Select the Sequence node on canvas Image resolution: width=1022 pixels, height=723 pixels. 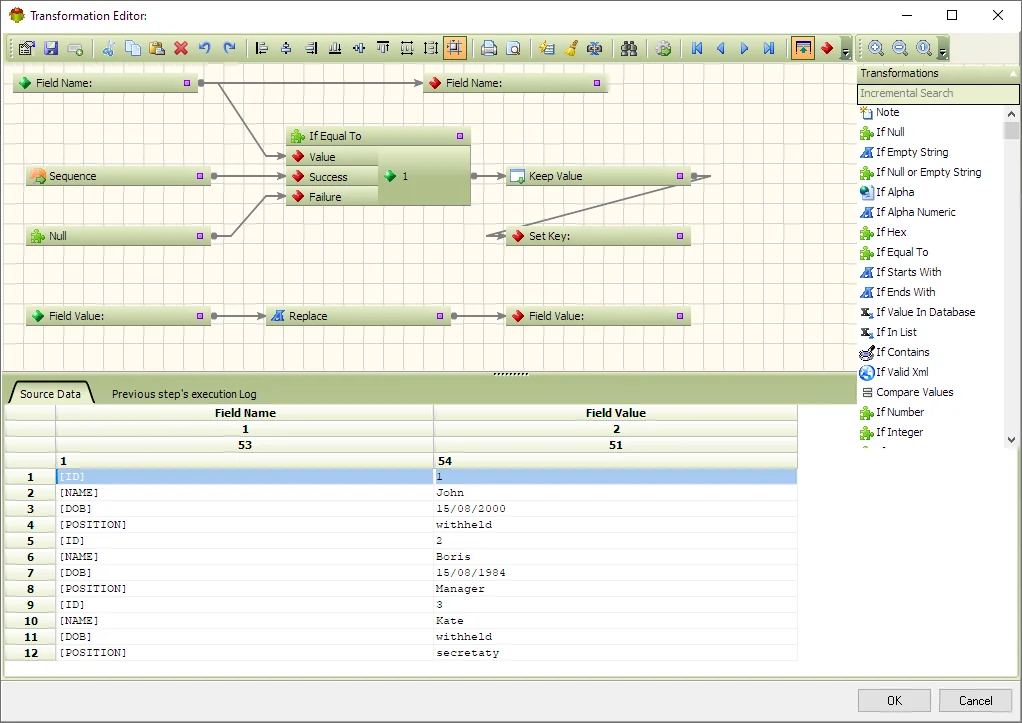(118, 176)
